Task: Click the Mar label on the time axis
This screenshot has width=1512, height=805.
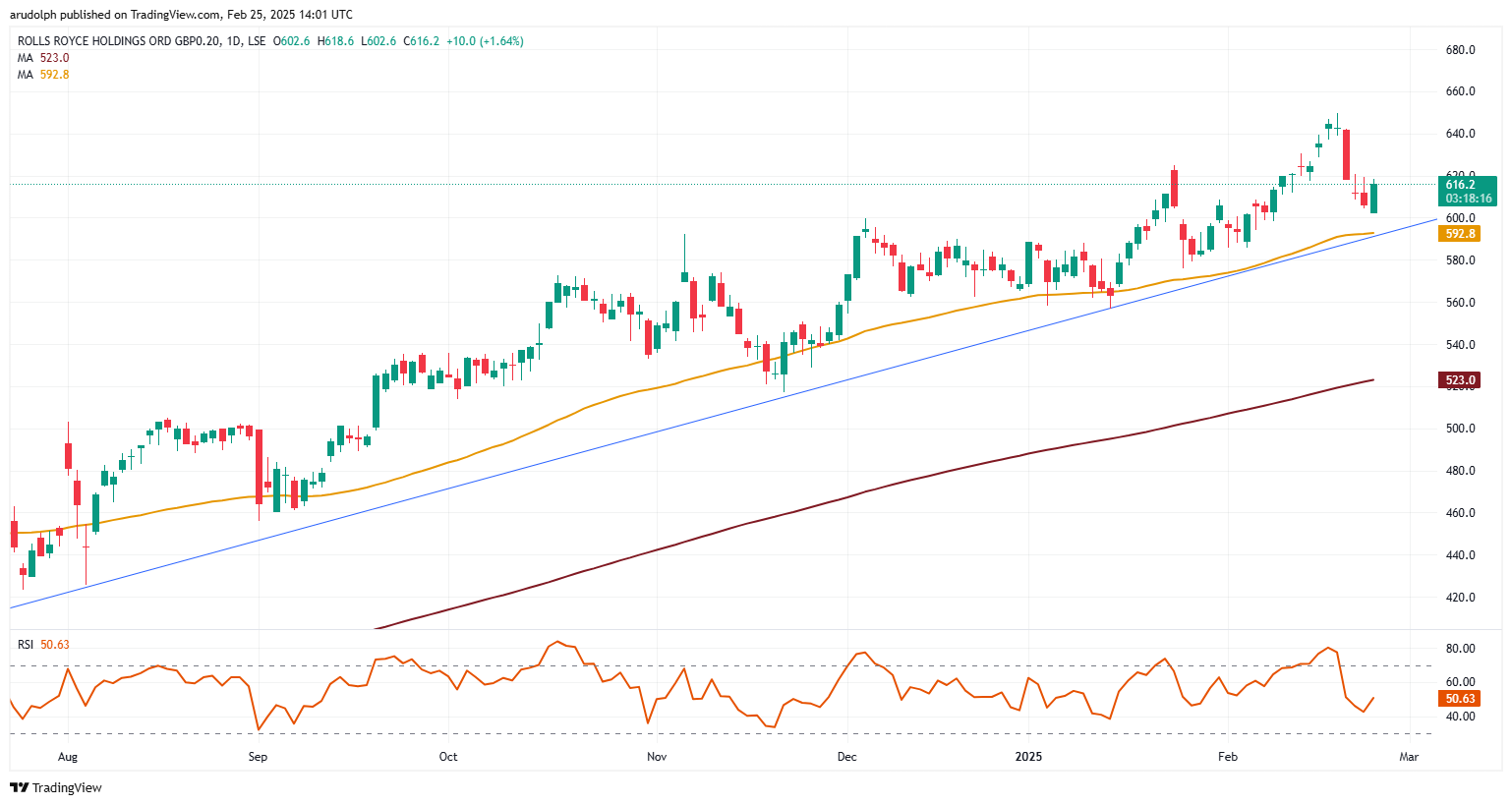Action: (1409, 757)
